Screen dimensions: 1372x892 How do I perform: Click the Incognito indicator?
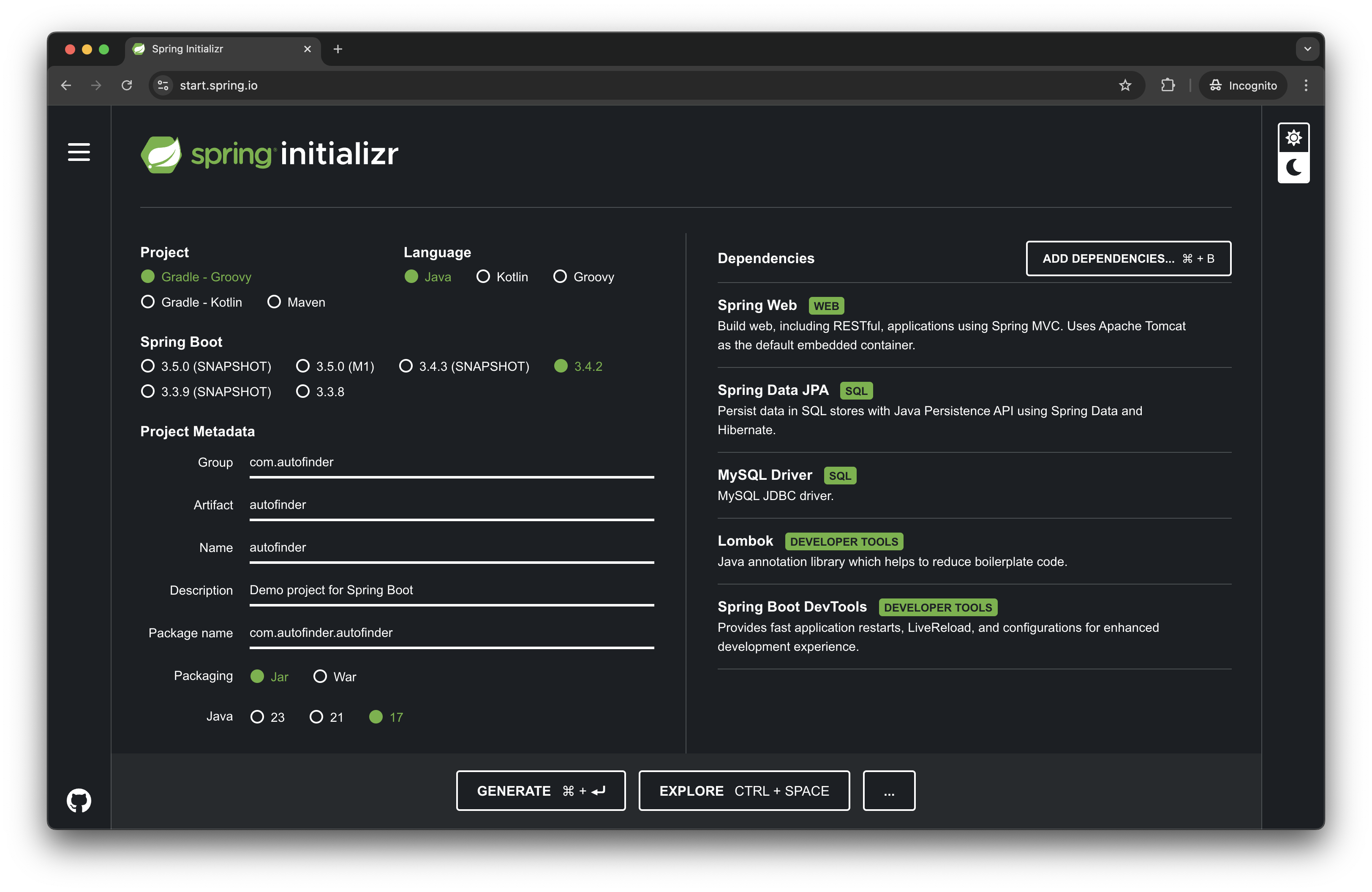point(1243,85)
